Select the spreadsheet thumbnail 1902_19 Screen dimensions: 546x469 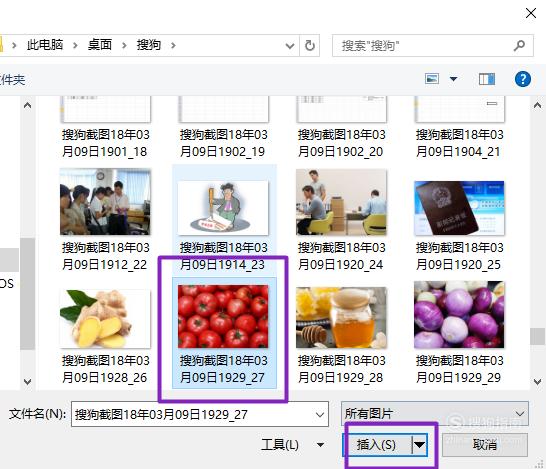point(223,109)
